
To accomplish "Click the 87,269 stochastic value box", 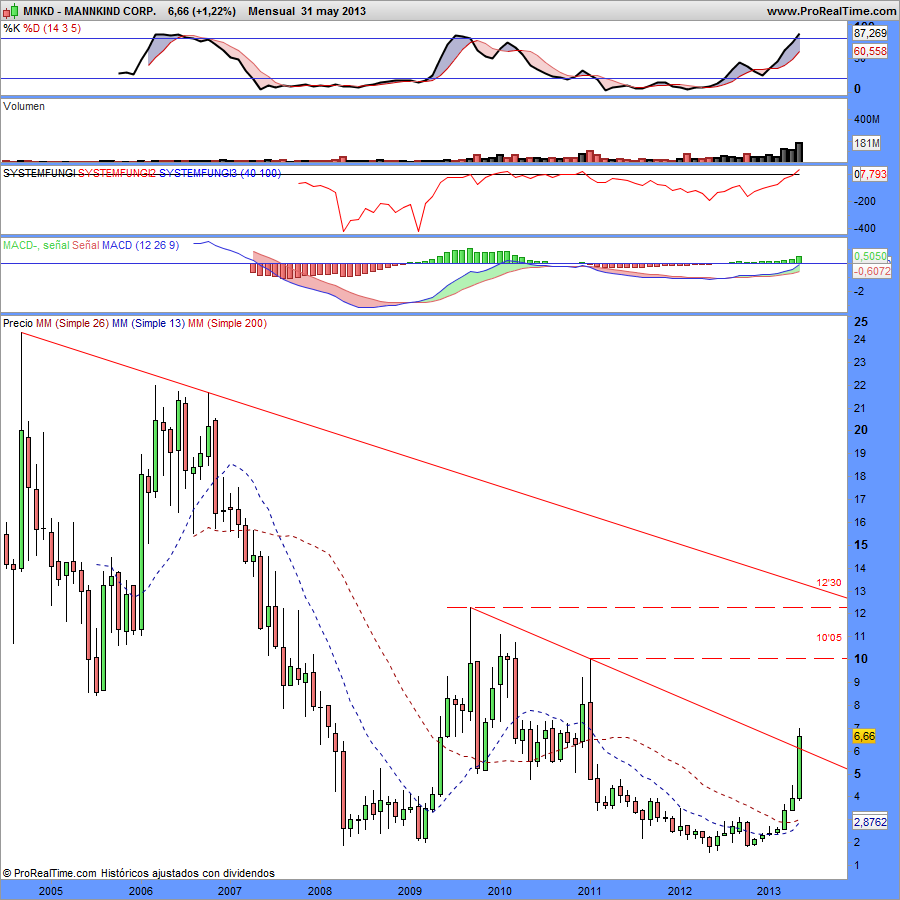I will click(x=870, y=33).
